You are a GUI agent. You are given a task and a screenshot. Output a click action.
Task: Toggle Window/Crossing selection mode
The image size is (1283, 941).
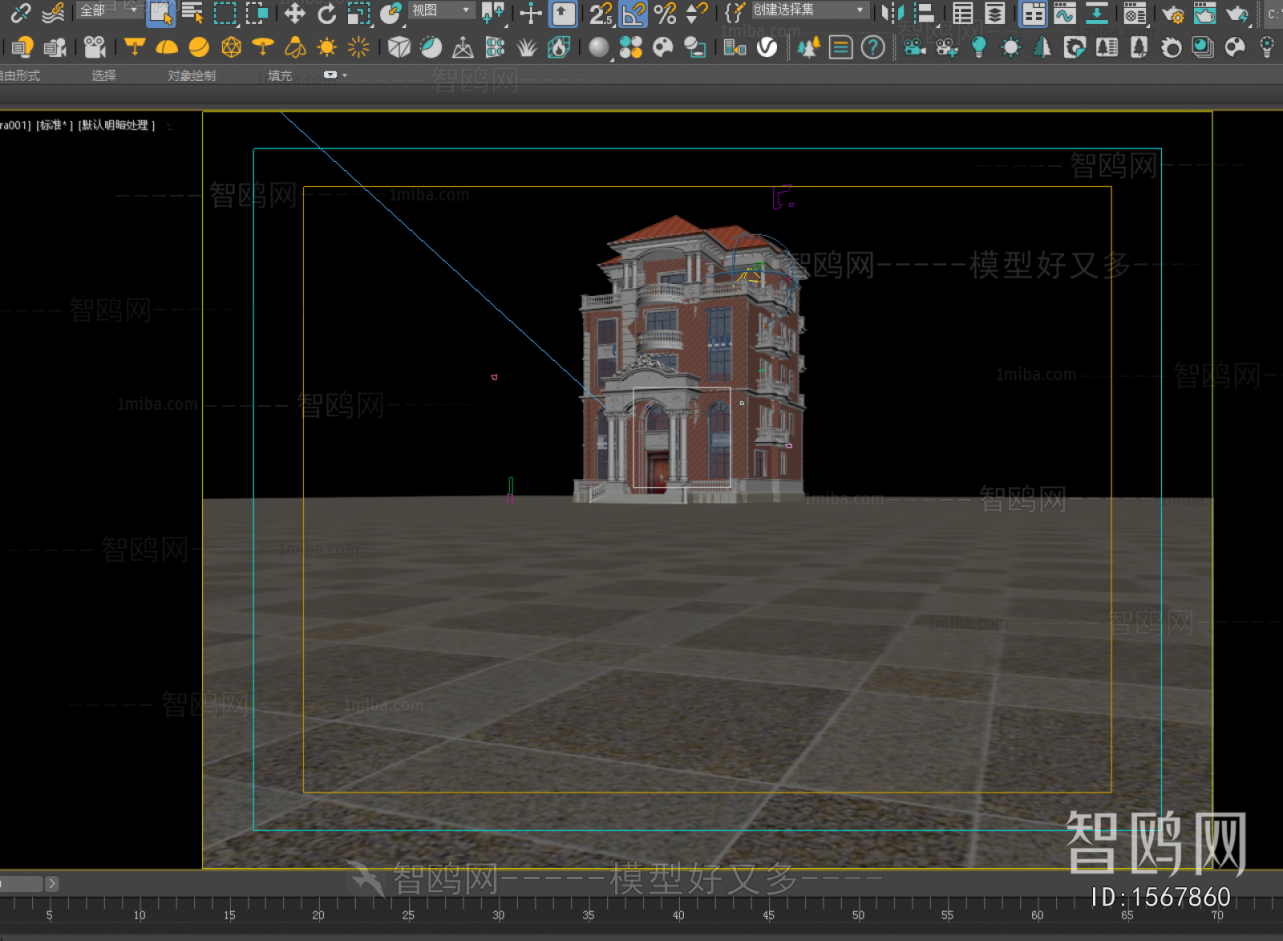tap(257, 12)
